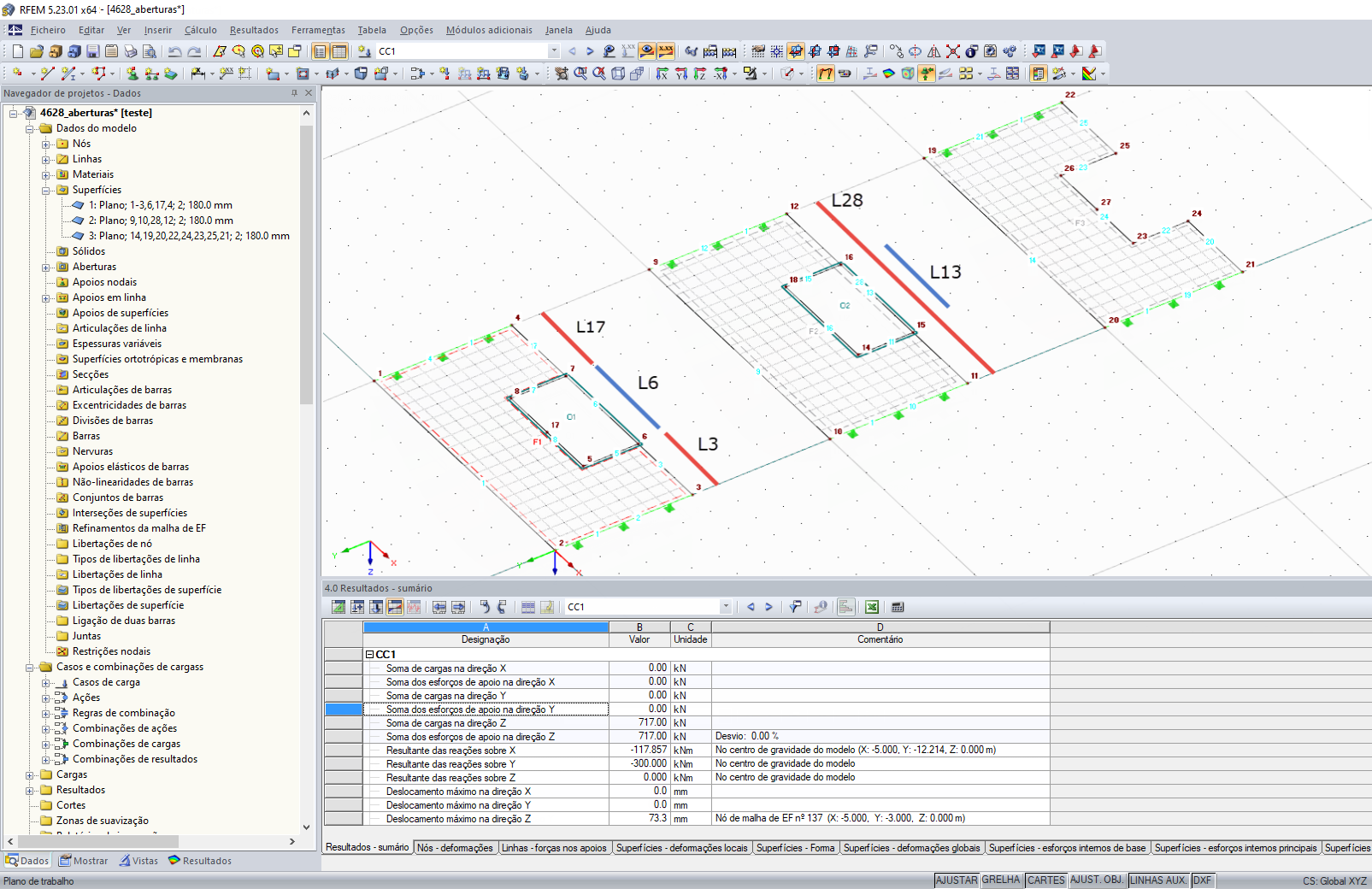Image resolution: width=1372 pixels, height=889 pixels.
Task: Toggle CARTES in the status bar
Action: click(x=1046, y=880)
